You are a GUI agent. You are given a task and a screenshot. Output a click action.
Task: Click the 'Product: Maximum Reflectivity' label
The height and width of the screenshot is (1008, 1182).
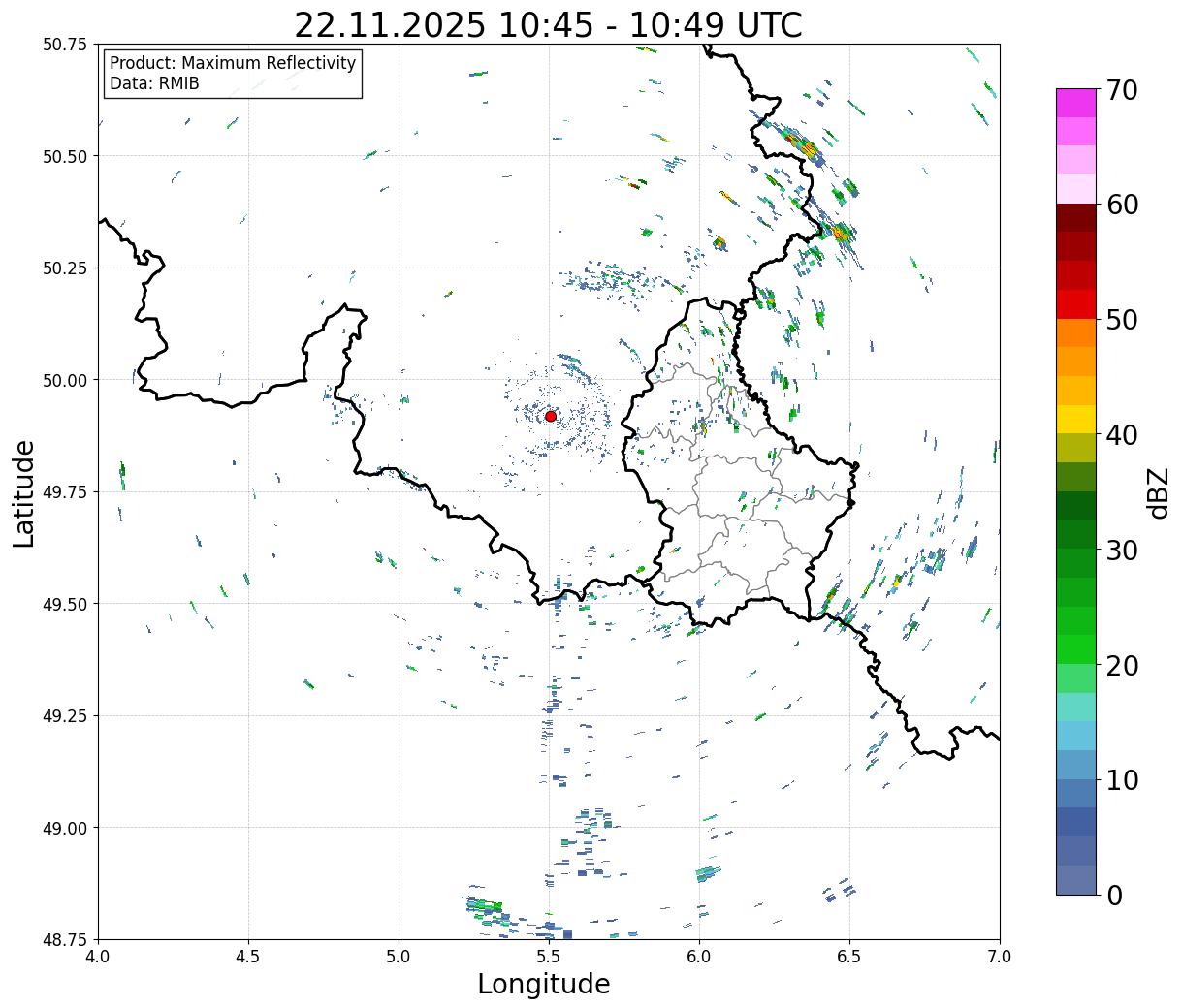click(x=233, y=63)
